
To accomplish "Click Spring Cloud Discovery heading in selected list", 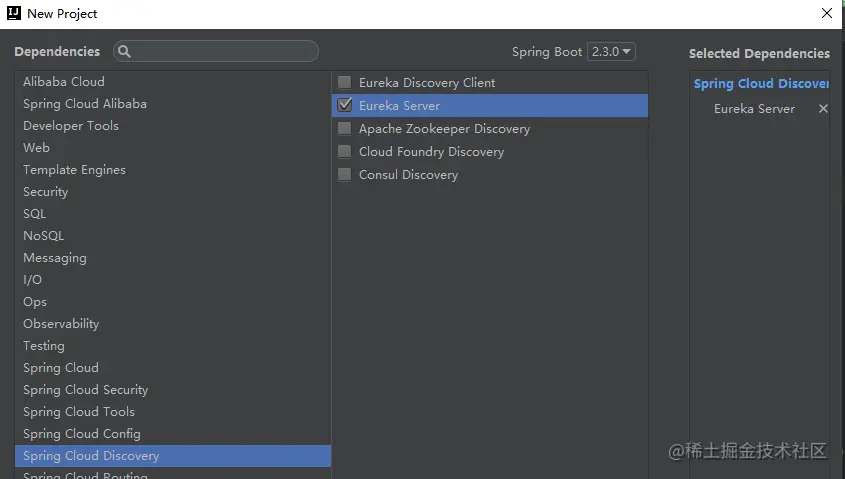I will [761, 84].
